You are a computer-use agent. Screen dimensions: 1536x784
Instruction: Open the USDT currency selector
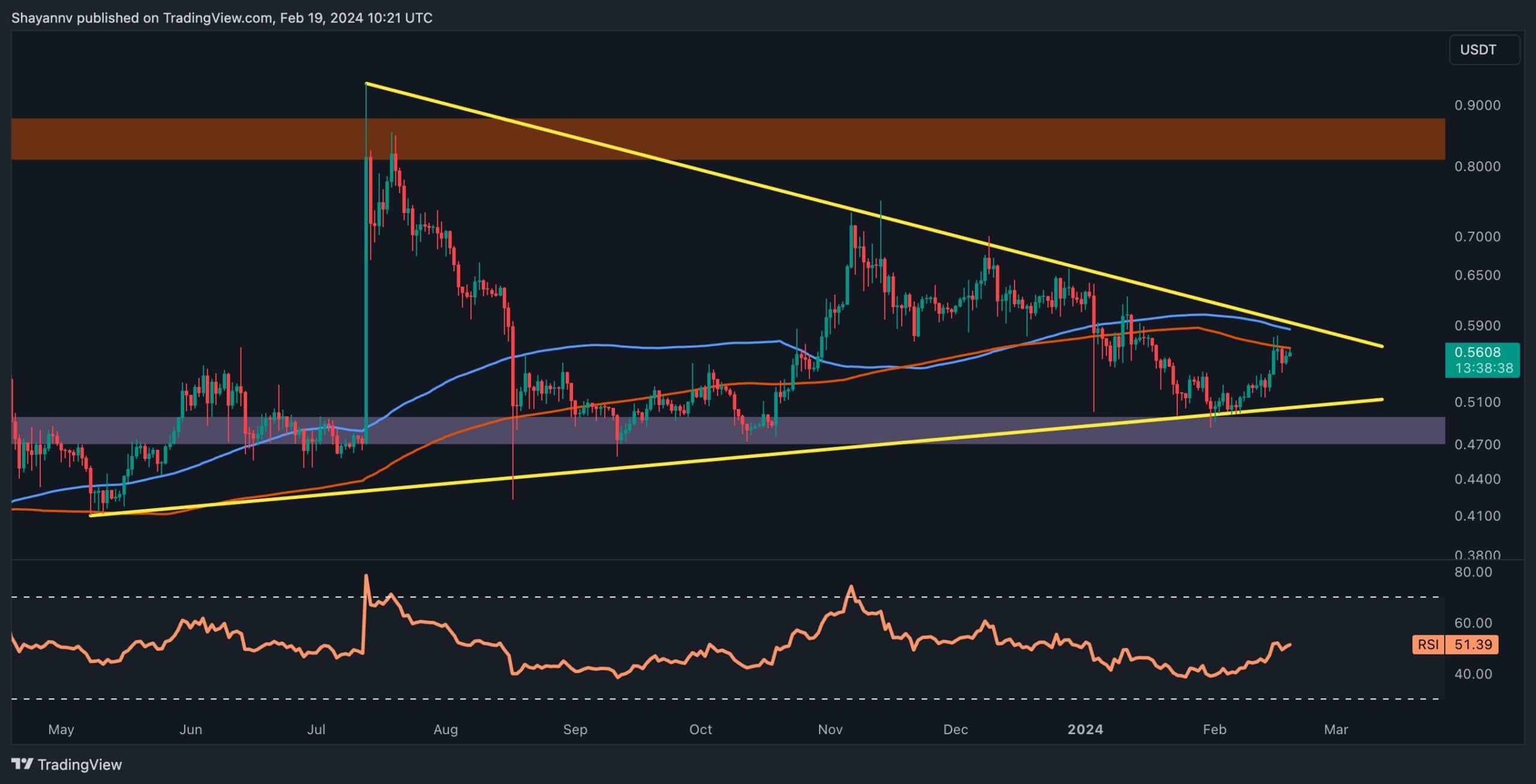[x=1484, y=50]
